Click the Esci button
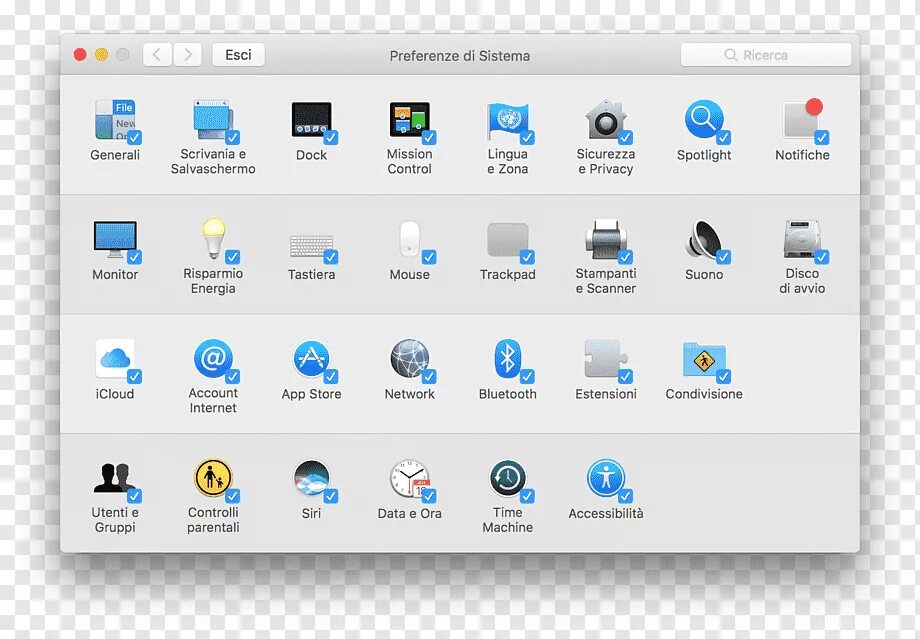 (238, 55)
